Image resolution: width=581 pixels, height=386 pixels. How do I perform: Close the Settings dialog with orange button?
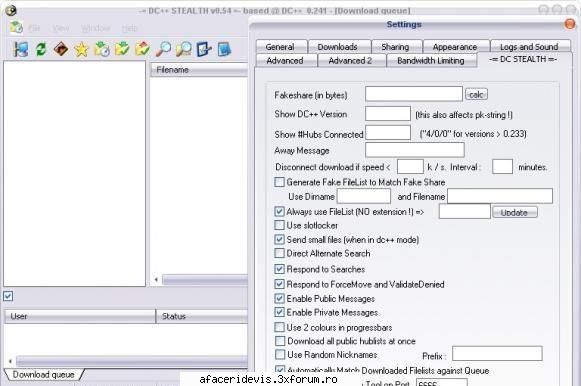pos(570,24)
